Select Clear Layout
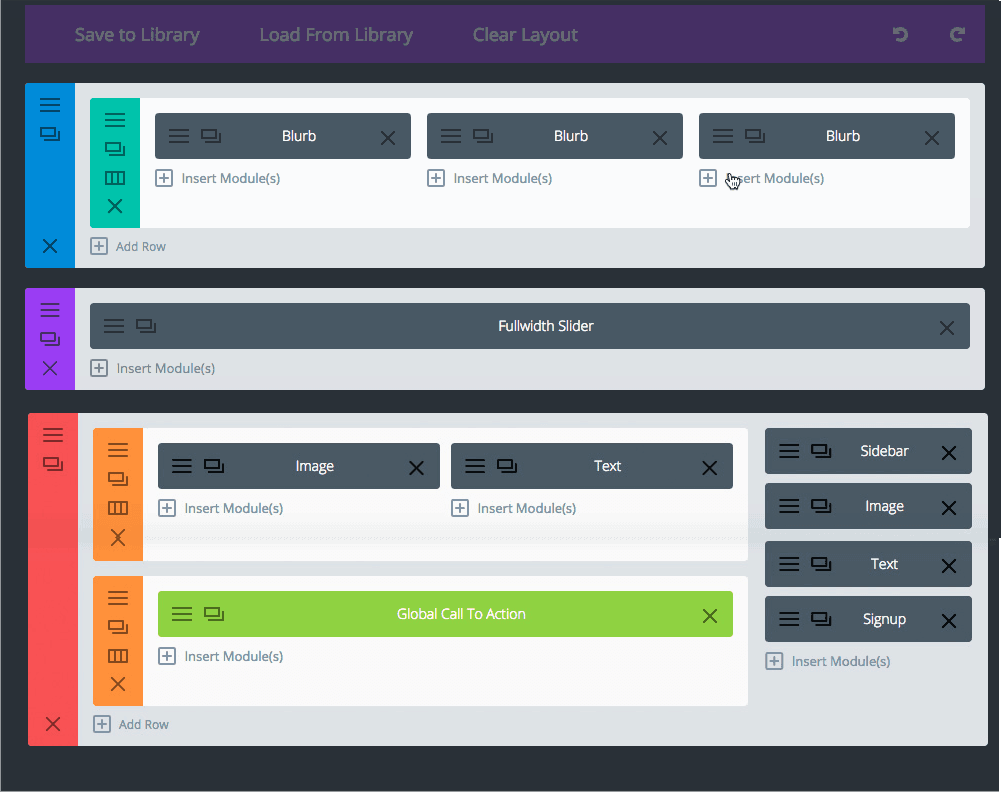1001x792 pixels. pyautogui.click(x=525, y=34)
